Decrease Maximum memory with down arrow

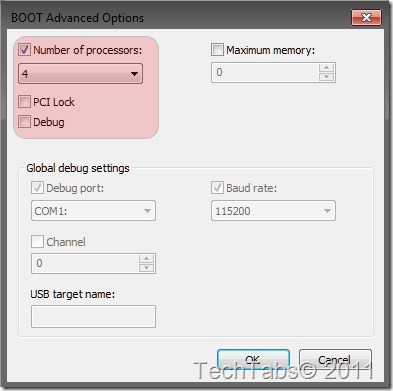coord(326,77)
